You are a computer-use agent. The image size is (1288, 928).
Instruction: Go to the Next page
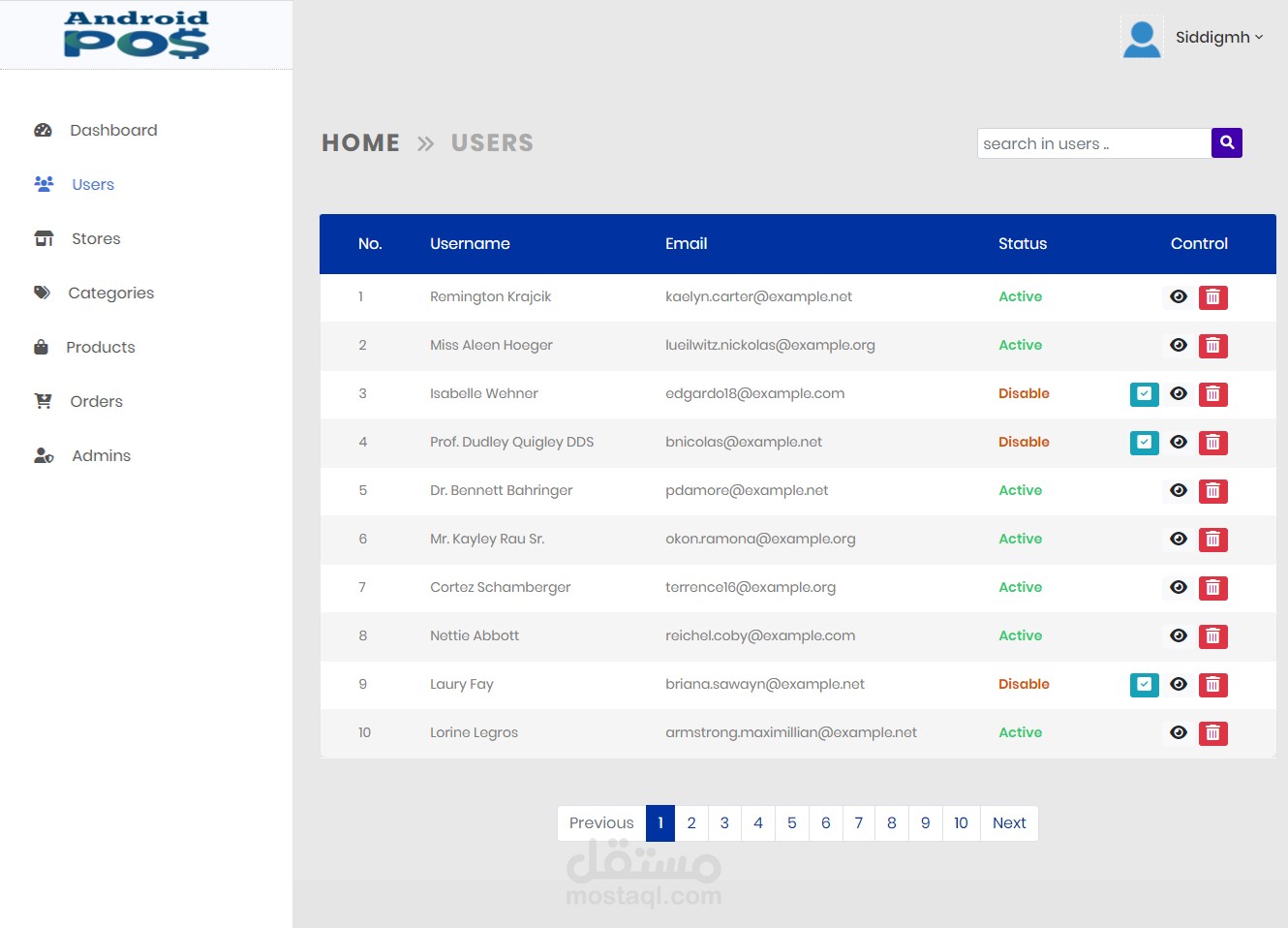[1009, 823]
